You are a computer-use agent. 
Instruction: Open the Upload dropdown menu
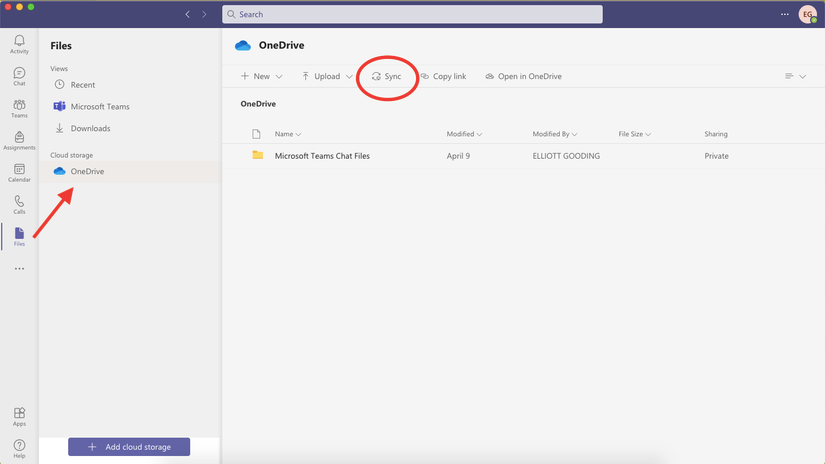[327, 76]
